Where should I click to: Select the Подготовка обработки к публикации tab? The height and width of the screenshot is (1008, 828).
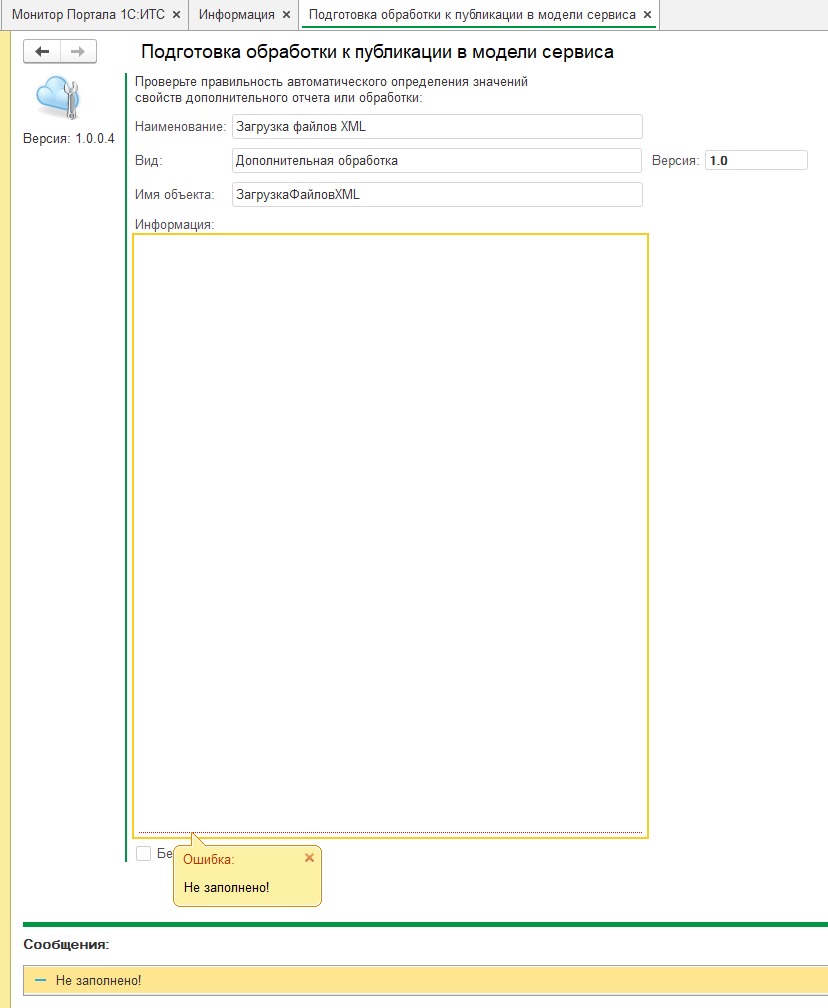coord(472,15)
